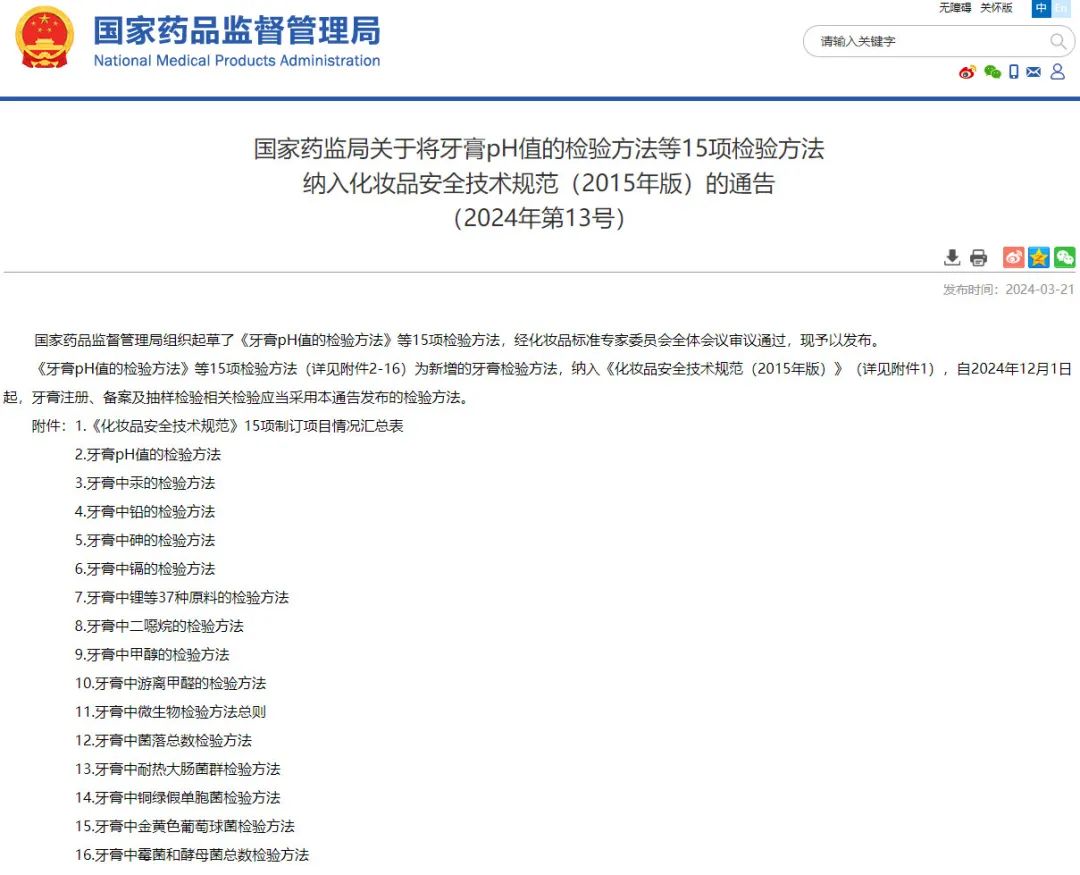The height and width of the screenshot is (875, 1080).
Task: Download the notice via download icon
Action: [952, 258]
